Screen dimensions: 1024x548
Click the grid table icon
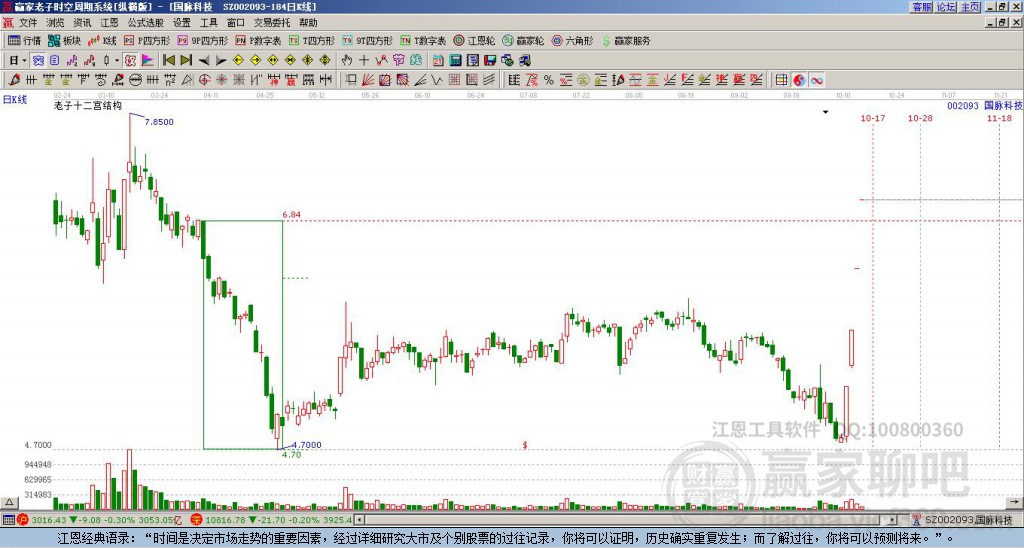pyautogui.click(x=781, y=80)
